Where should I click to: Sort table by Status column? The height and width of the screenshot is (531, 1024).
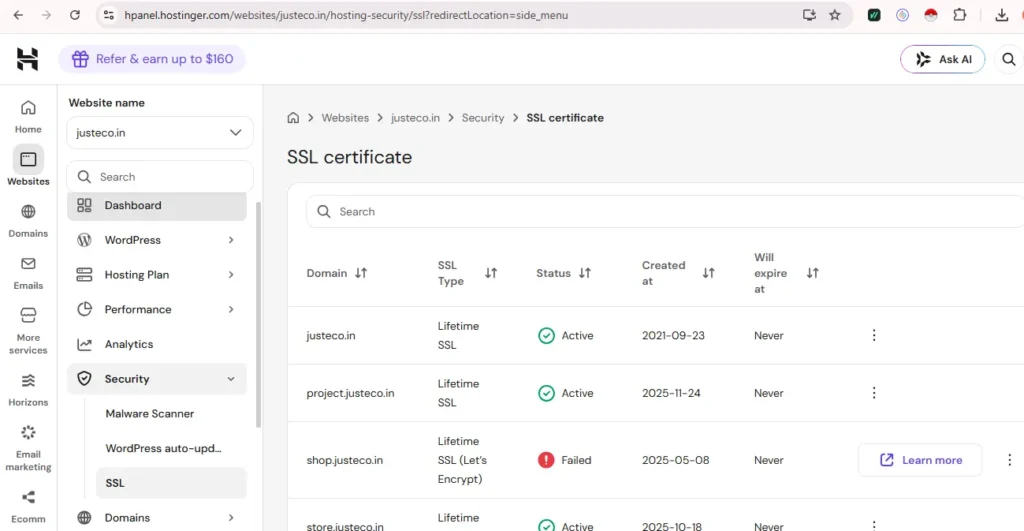click(x=585, y=273)
